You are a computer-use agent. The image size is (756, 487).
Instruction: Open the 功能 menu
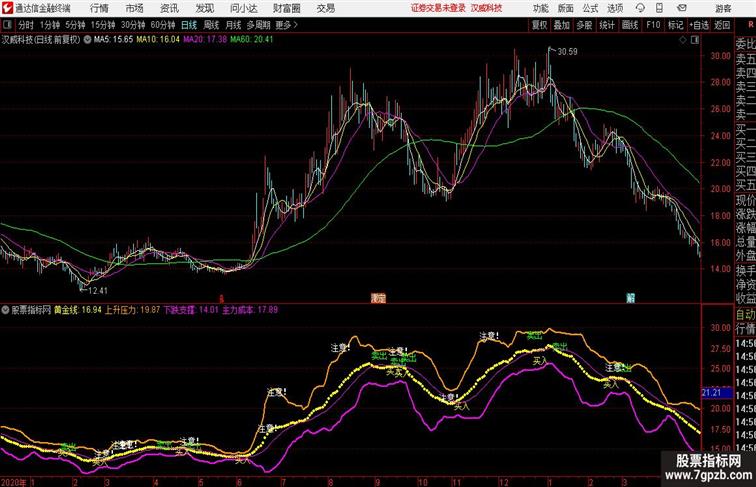pyautogui.click(x=541, y=8)
